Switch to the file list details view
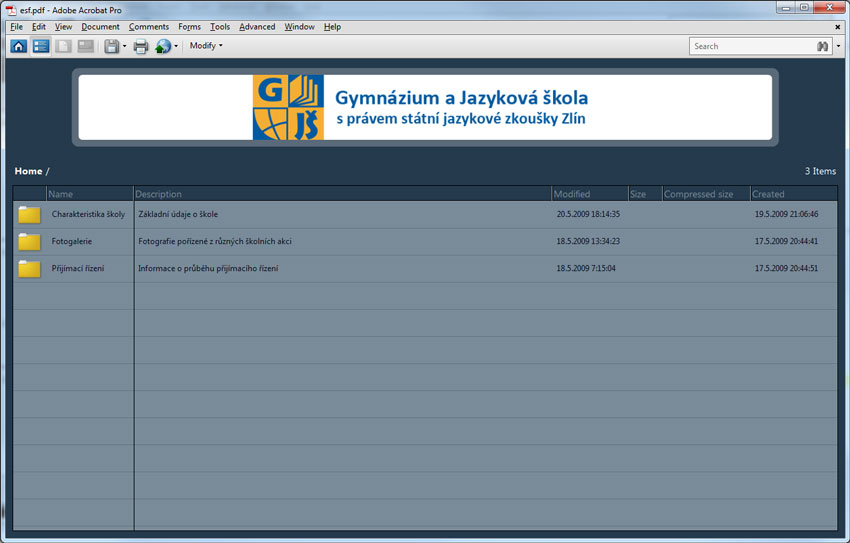 click(x=41, y=46)
